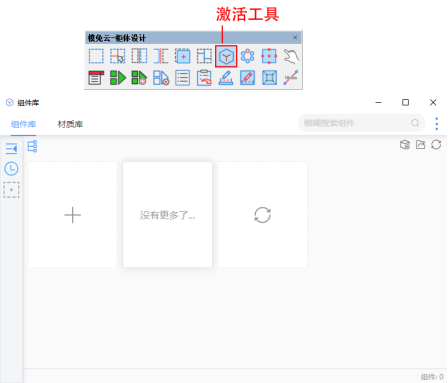
Task: Collapse the sidebar list panel icon
Action: pos(11,148)
